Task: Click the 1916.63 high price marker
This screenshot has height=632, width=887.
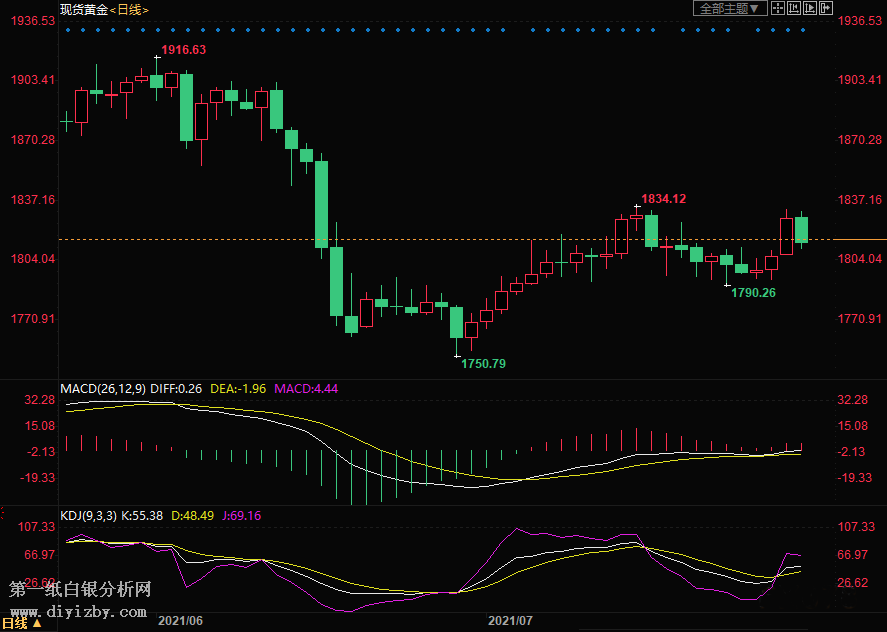Action: point(184,50)
